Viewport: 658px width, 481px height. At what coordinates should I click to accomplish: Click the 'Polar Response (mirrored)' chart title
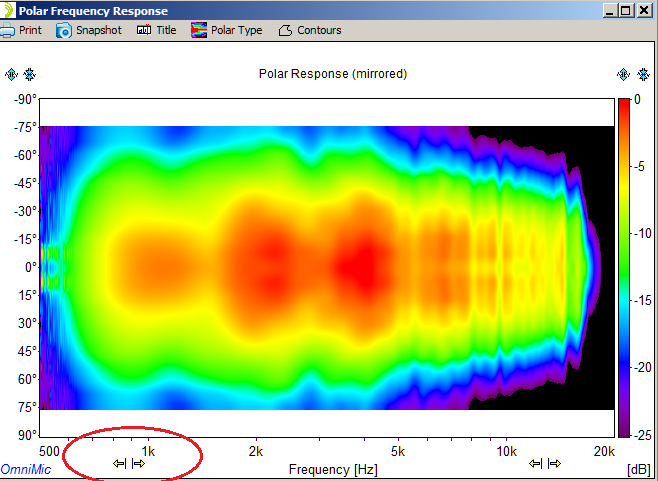(333, 74)
